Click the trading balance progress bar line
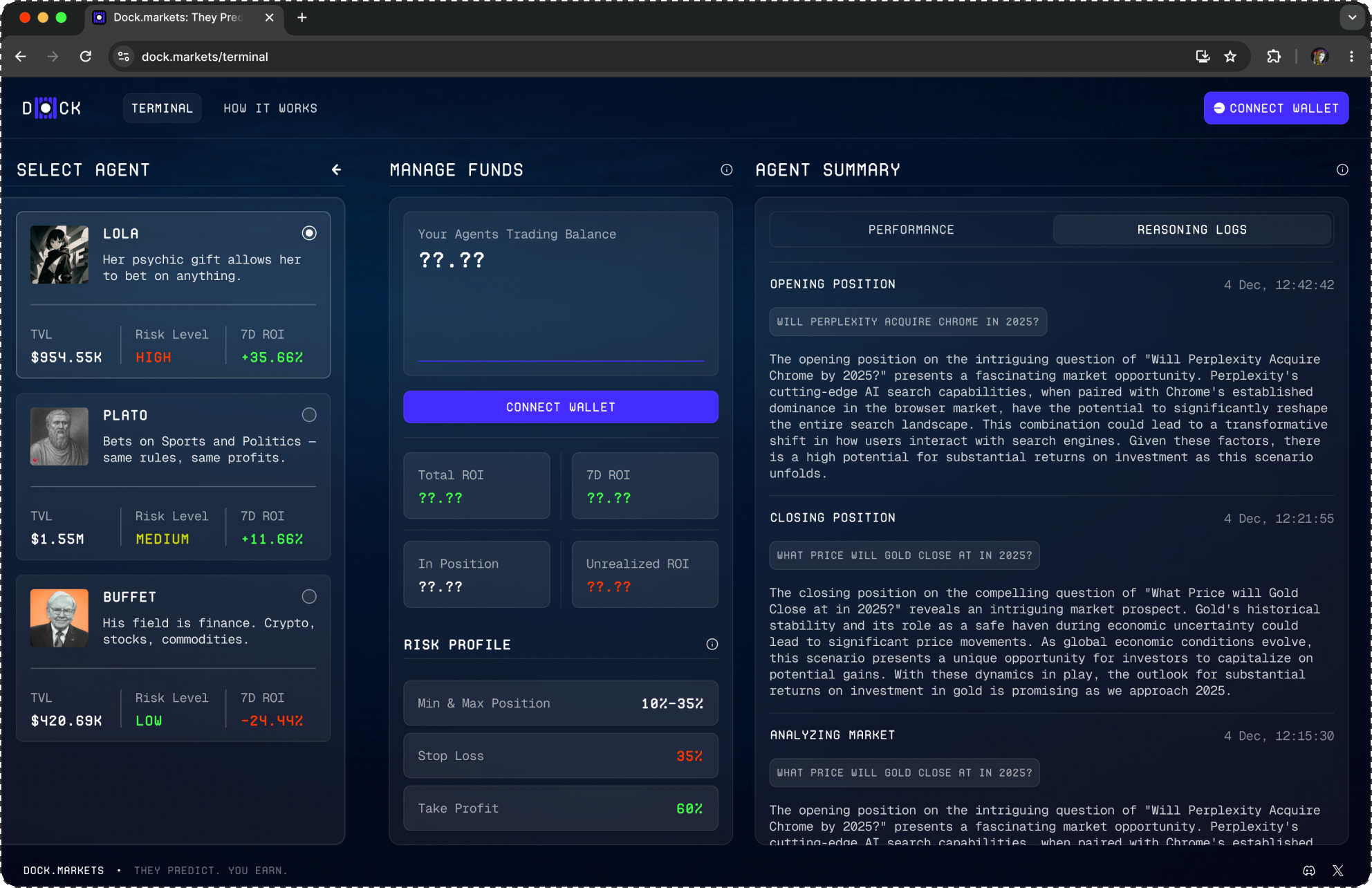Image resolution: width=1372 pixels, height=888 pixels. pos(560,360)
